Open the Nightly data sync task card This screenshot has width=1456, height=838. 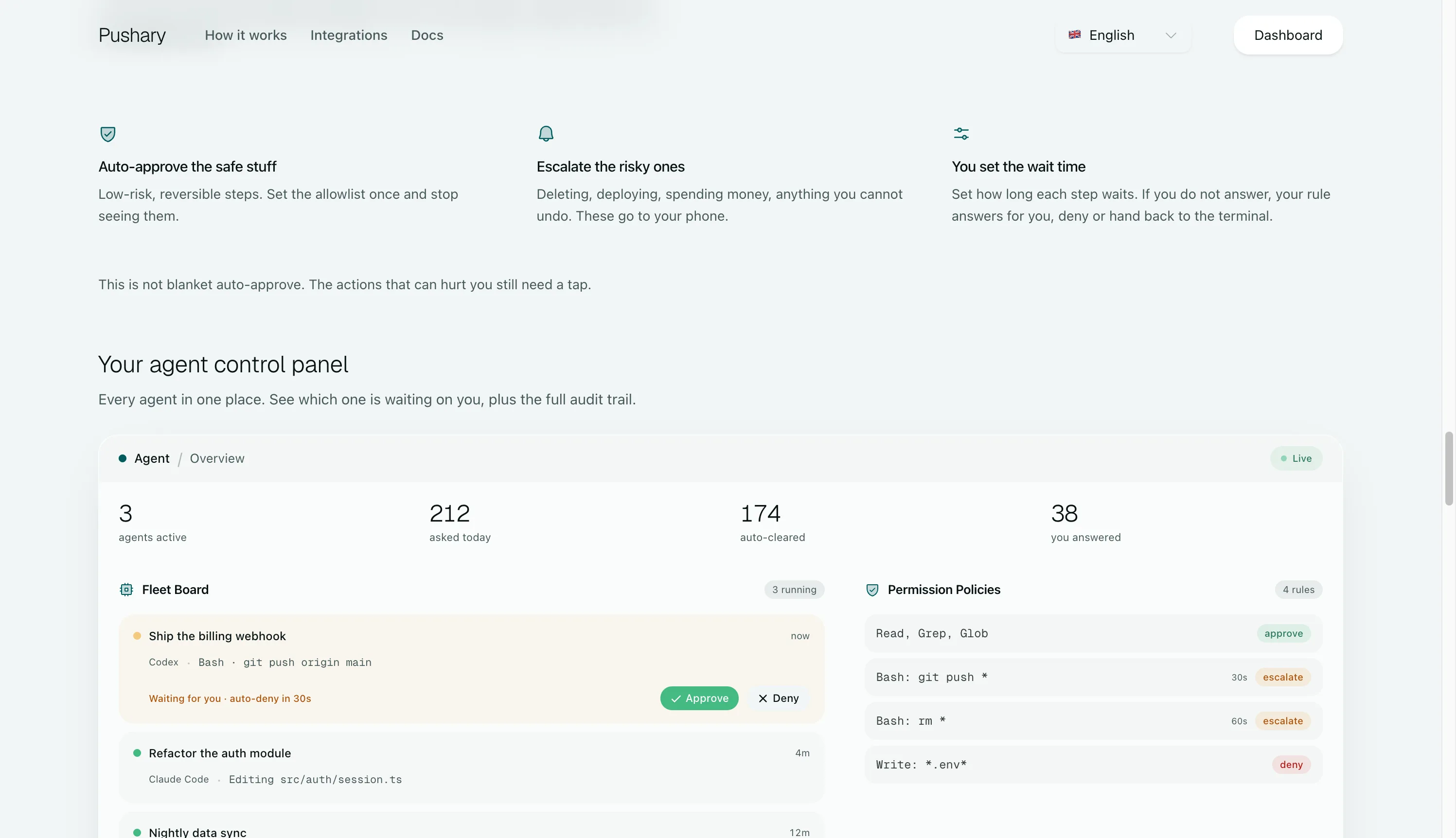[472, 825]
